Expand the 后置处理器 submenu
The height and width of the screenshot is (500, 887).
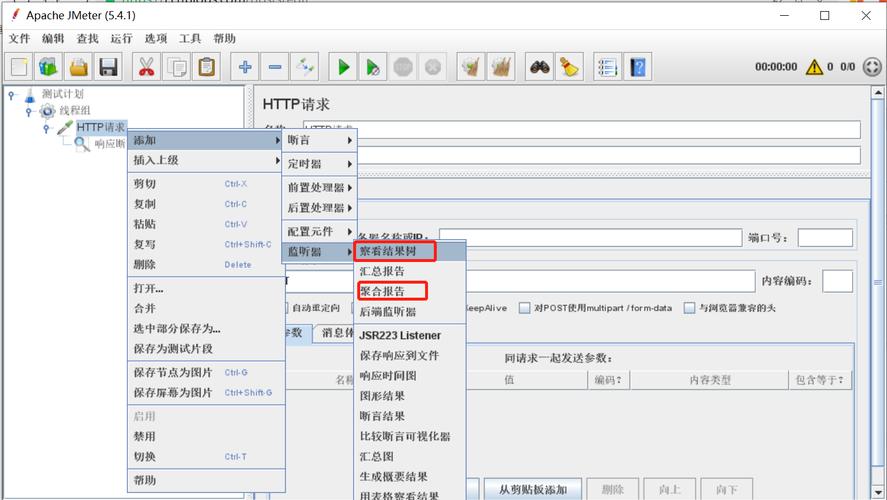coord(320,208)
